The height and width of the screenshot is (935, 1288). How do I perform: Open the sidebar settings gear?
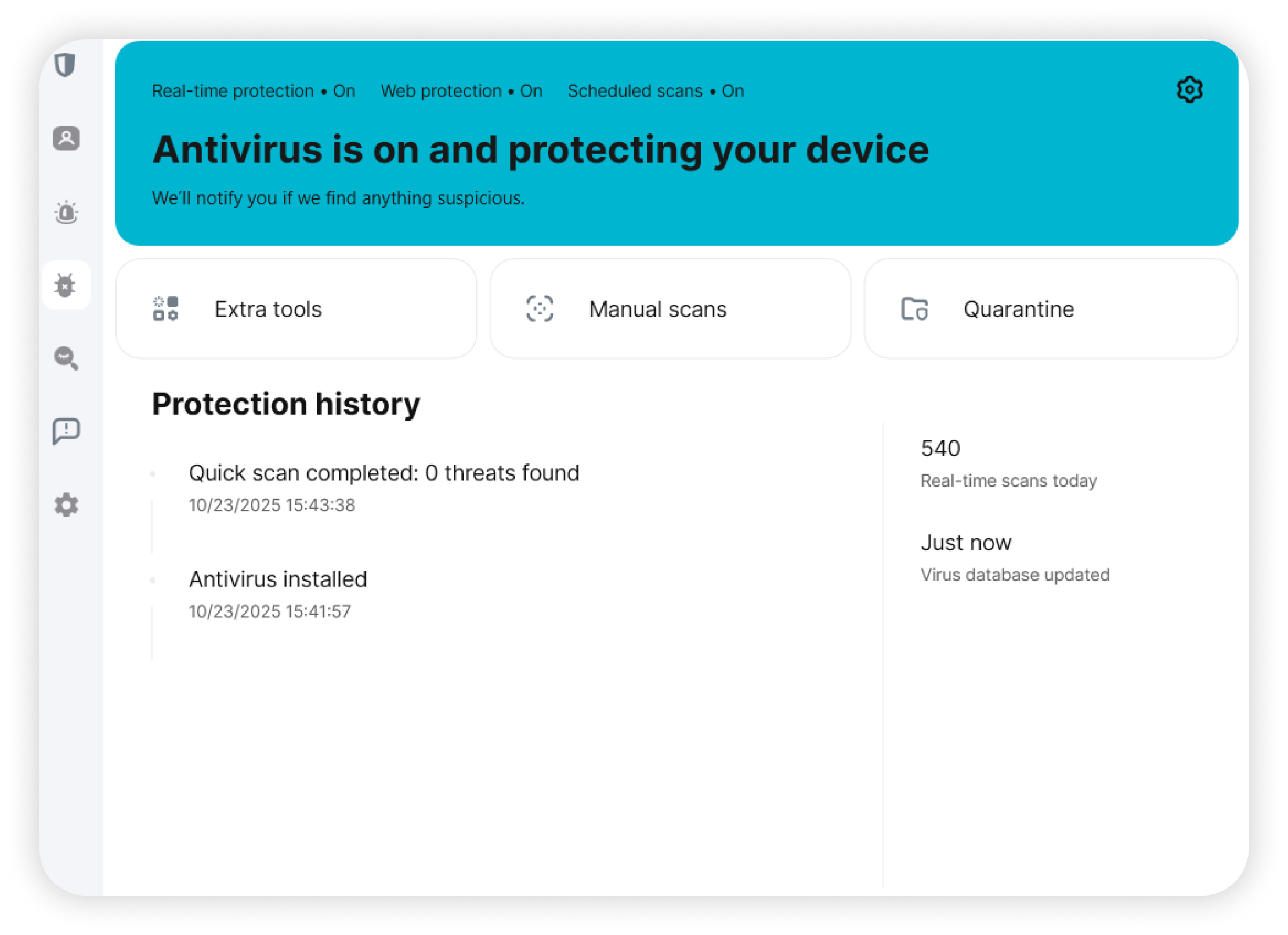click(66, 505)
